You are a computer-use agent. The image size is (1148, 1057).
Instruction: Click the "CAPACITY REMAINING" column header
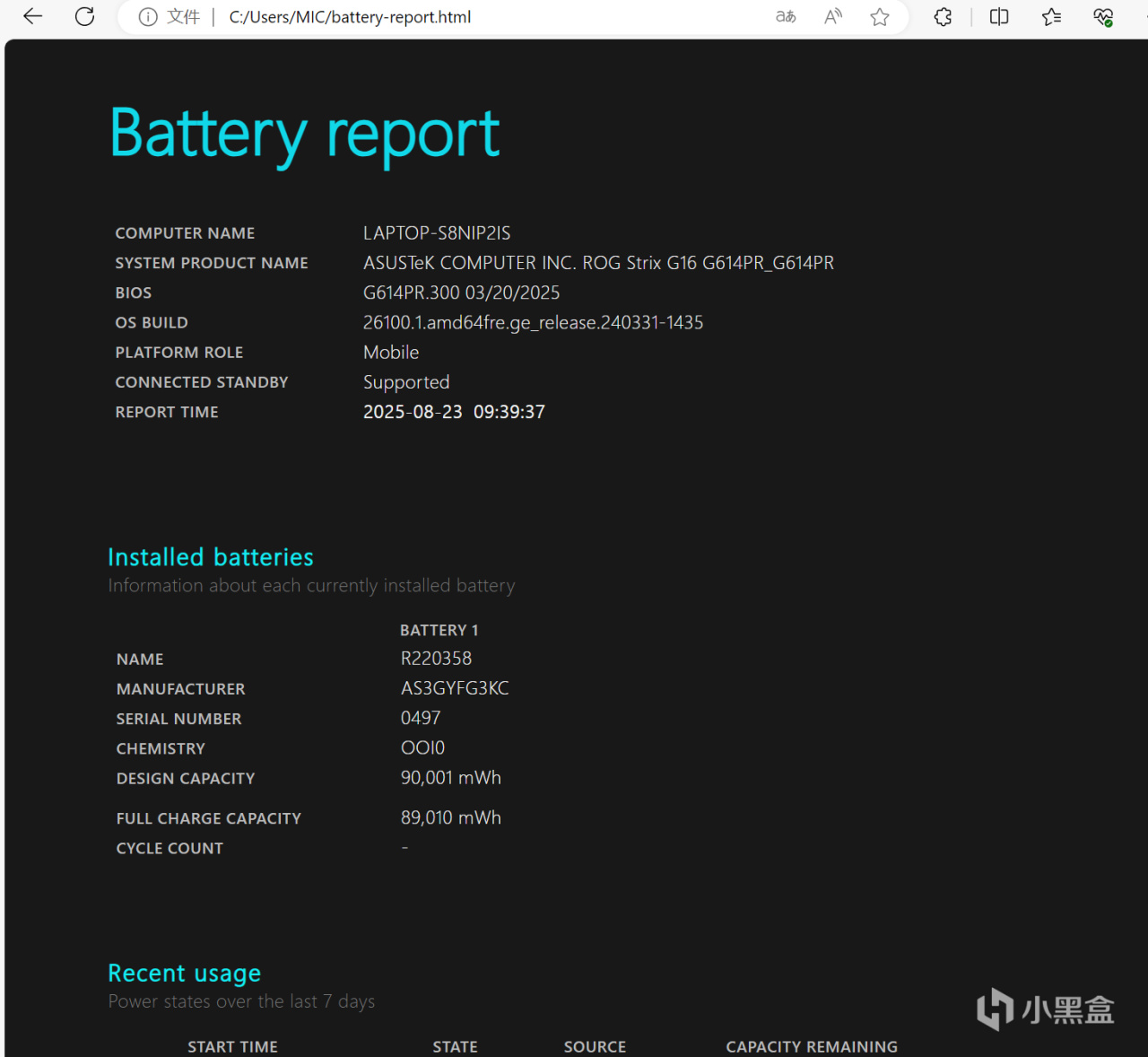(x=812, y=1047)
